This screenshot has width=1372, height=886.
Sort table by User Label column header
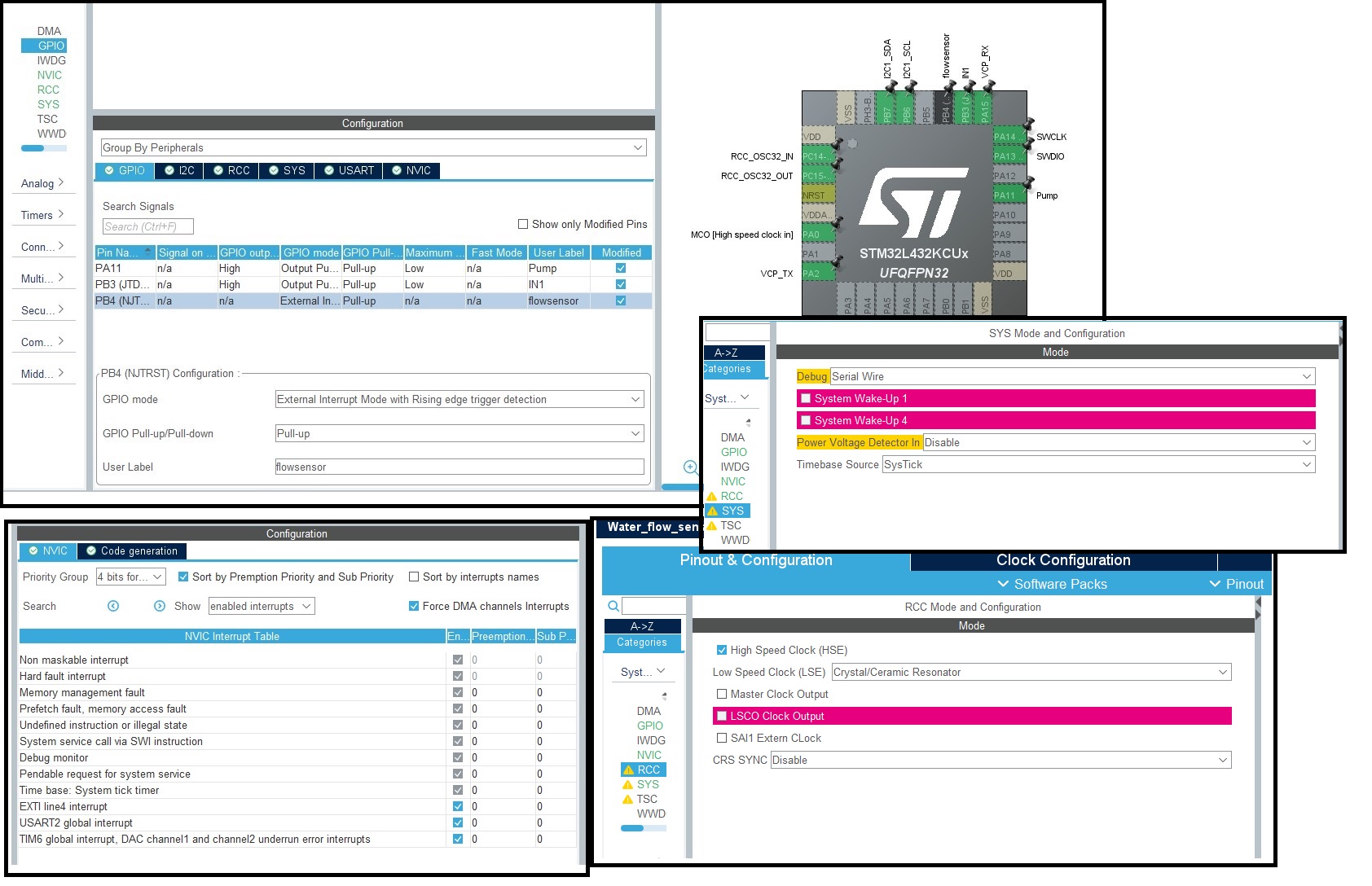pyautogui.click(x=559, y=252)
